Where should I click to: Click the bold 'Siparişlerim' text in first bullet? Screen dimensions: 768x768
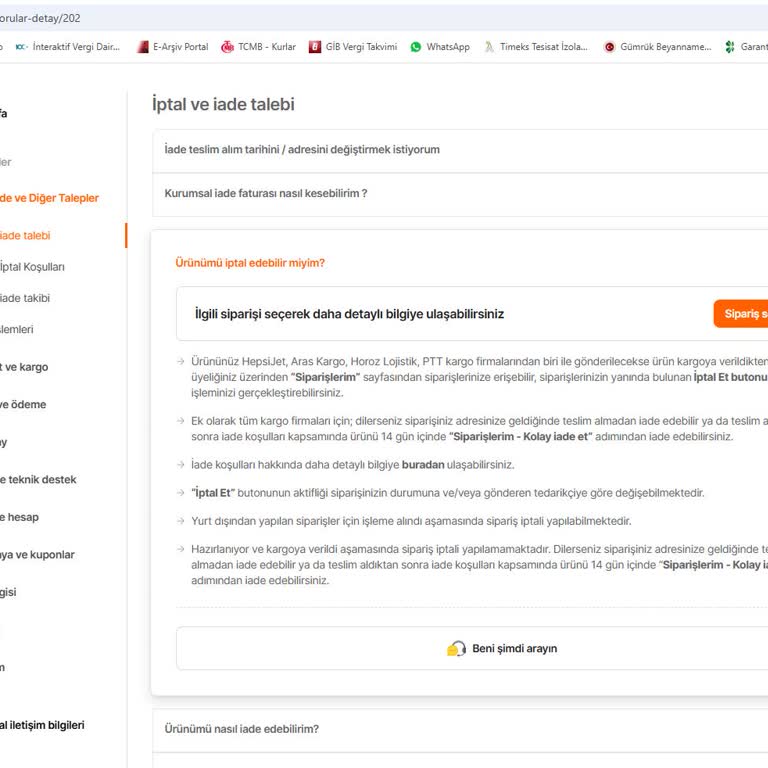click(x=325, y=377)
